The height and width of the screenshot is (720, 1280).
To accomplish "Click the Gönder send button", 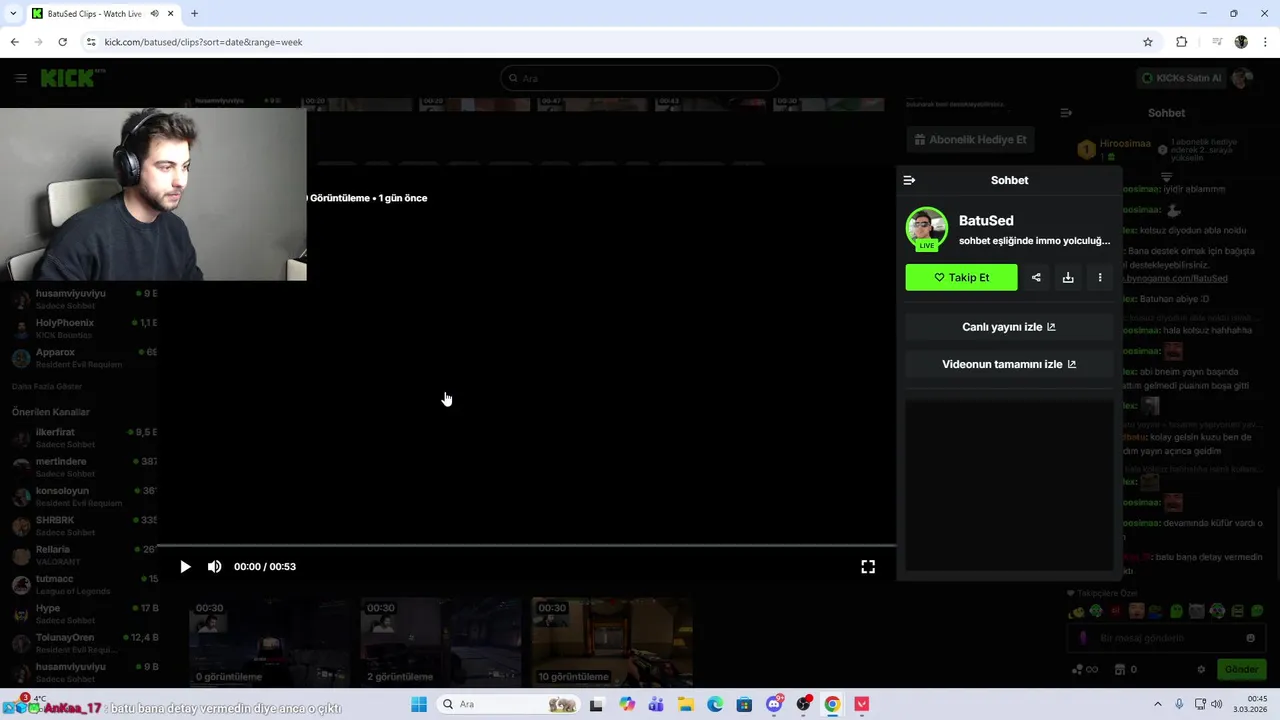I will tap(1241, 669).
